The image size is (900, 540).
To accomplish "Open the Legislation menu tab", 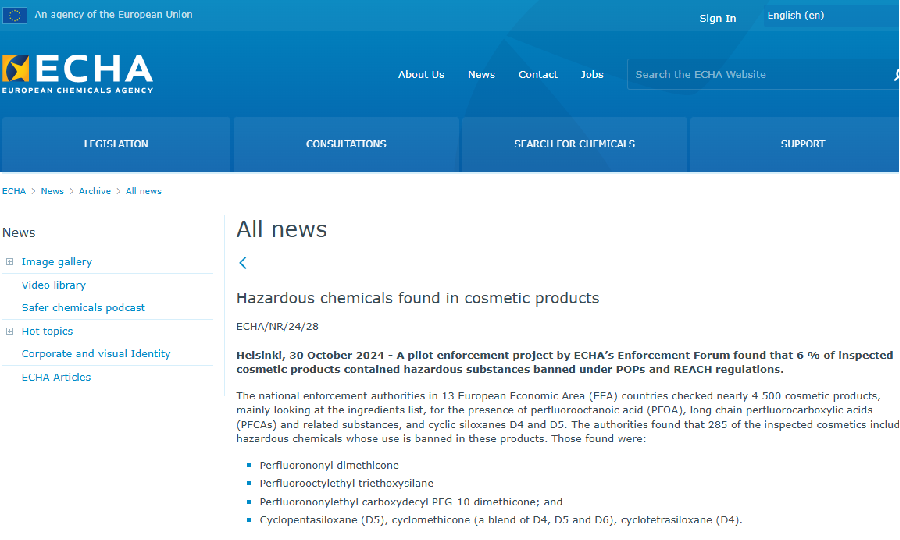I will pos(116,144).
